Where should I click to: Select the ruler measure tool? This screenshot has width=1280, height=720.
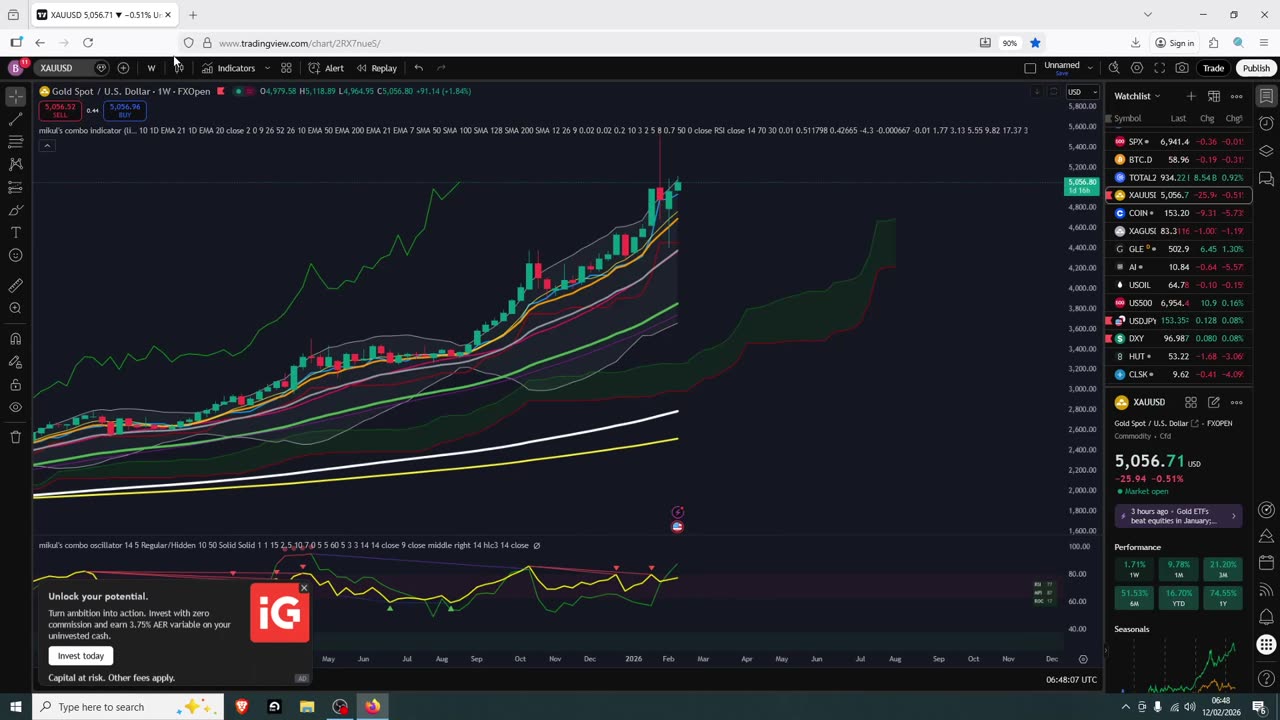15,285
